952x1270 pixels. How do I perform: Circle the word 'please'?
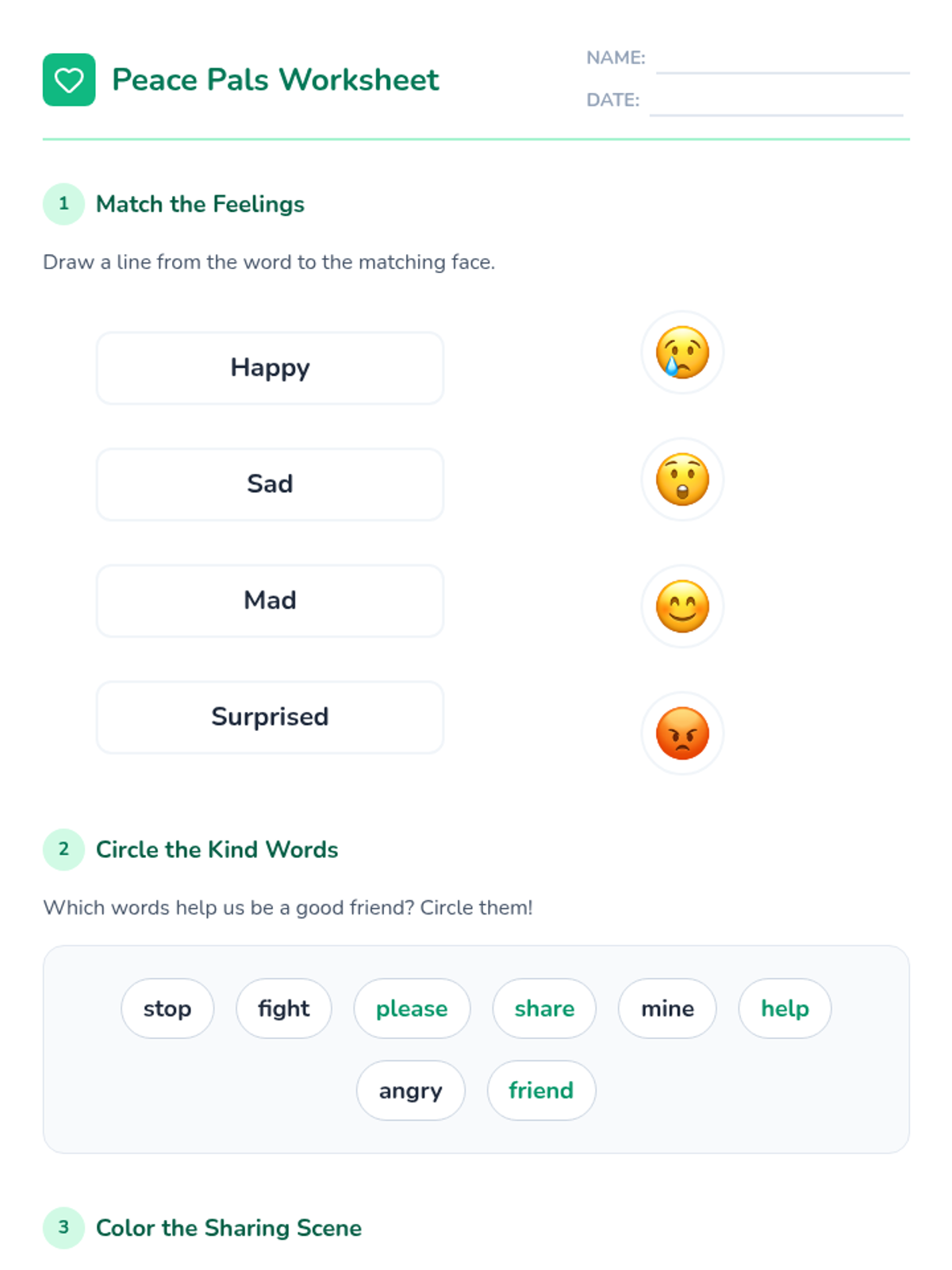click(x=412, y=1008)
